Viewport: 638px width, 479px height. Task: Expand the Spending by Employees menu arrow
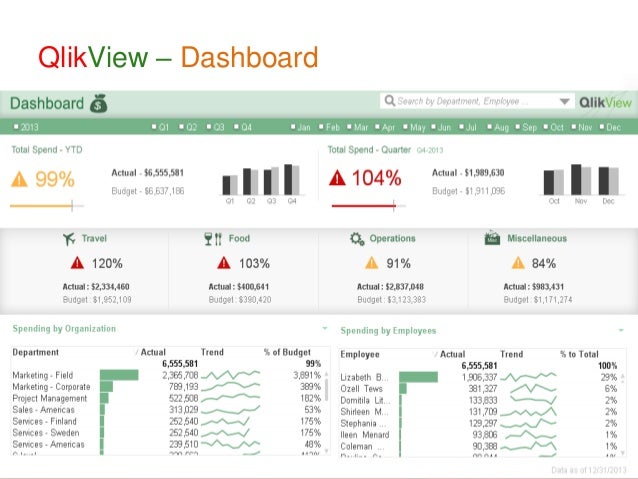pyautogui.click(x=621, y=330)
